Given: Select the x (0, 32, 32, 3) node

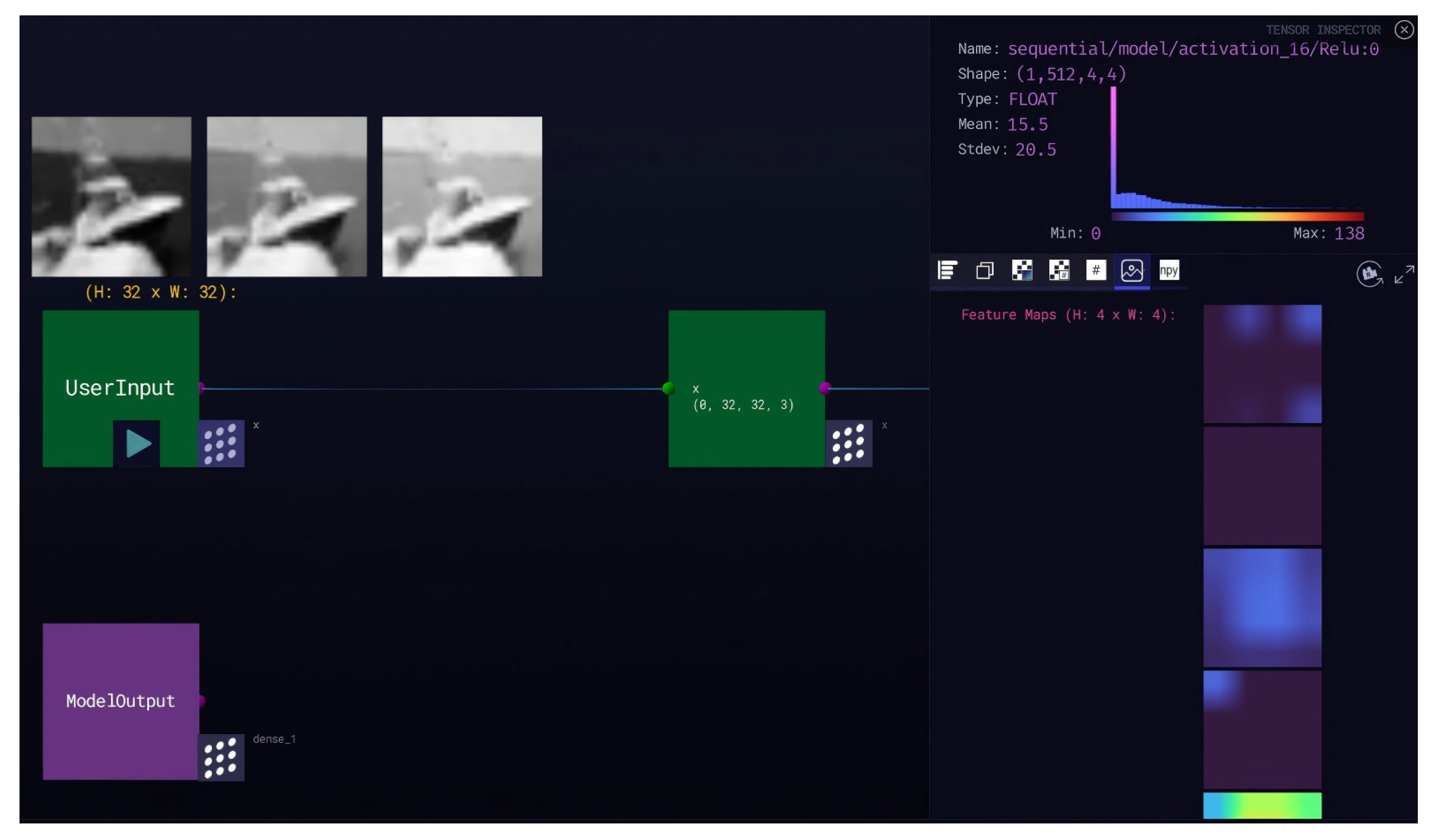Looking at the screenshot, I should pyautogui.click(x=746, y=389).
